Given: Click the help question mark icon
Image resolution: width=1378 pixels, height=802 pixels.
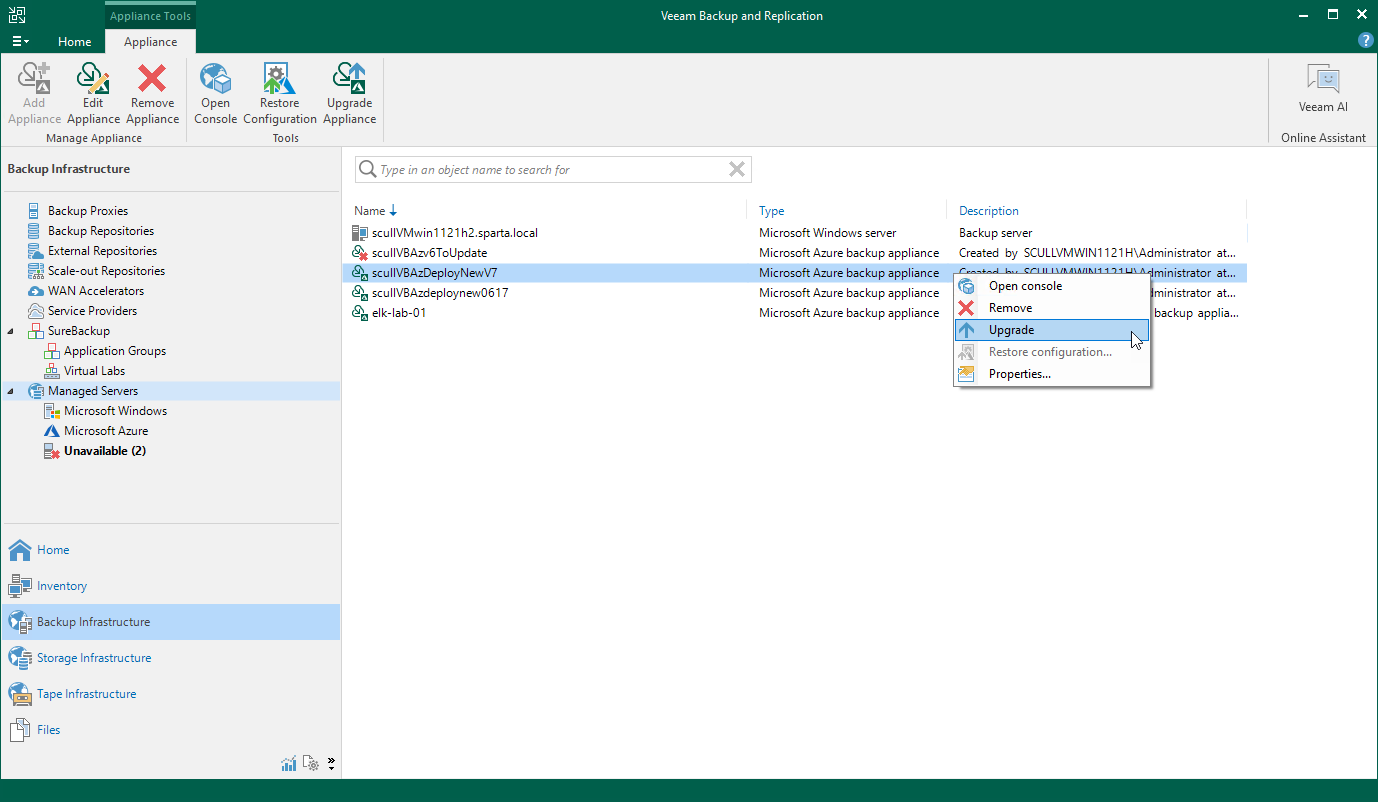Looking at the screenshot, I should (1365, 41).
